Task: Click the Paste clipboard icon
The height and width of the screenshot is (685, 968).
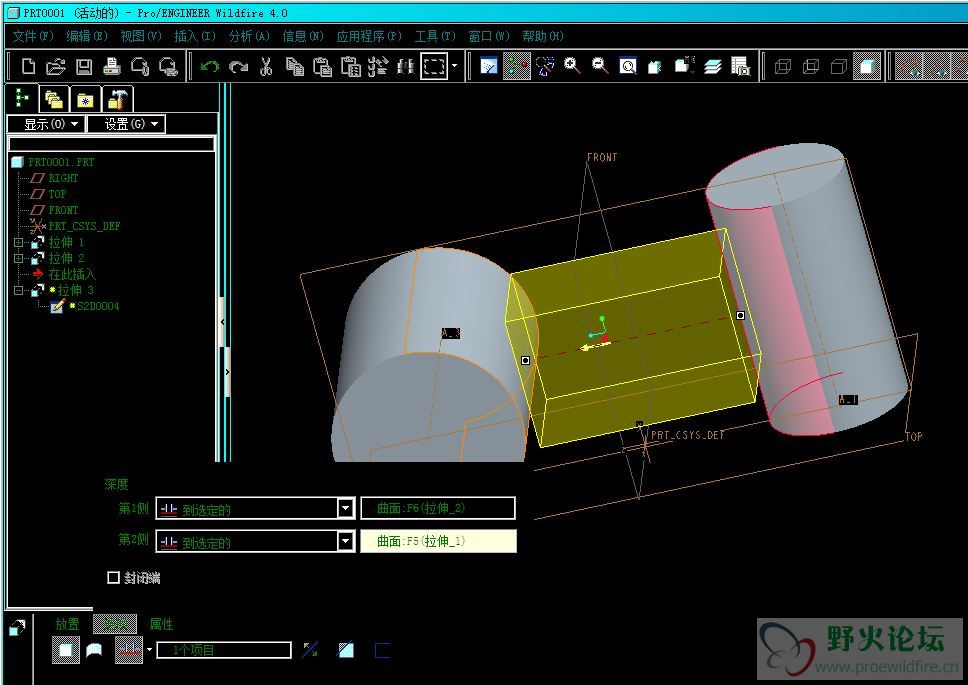Action: (322, 66)
